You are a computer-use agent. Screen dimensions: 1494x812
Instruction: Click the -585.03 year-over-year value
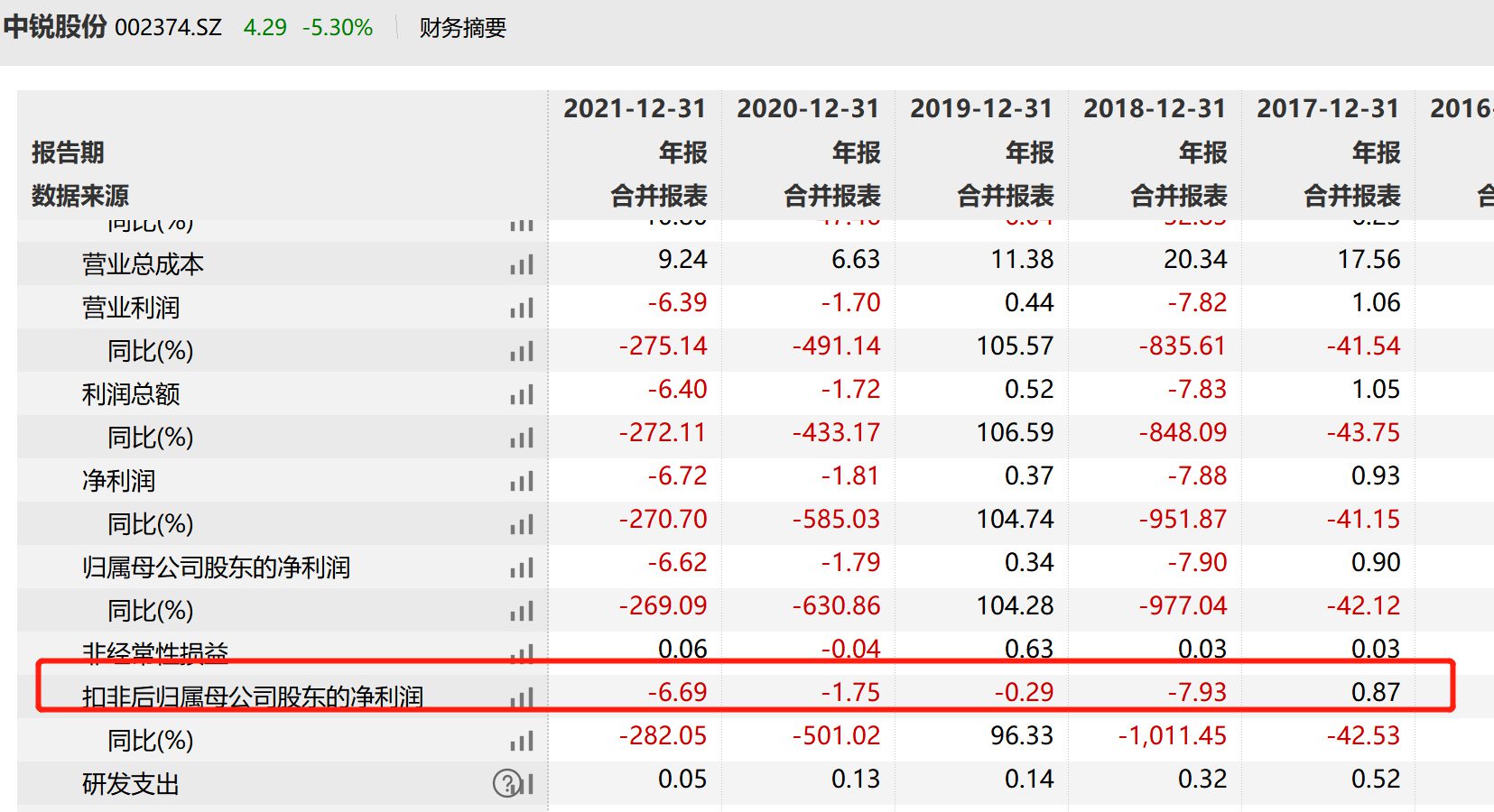(x=836, y=520)
